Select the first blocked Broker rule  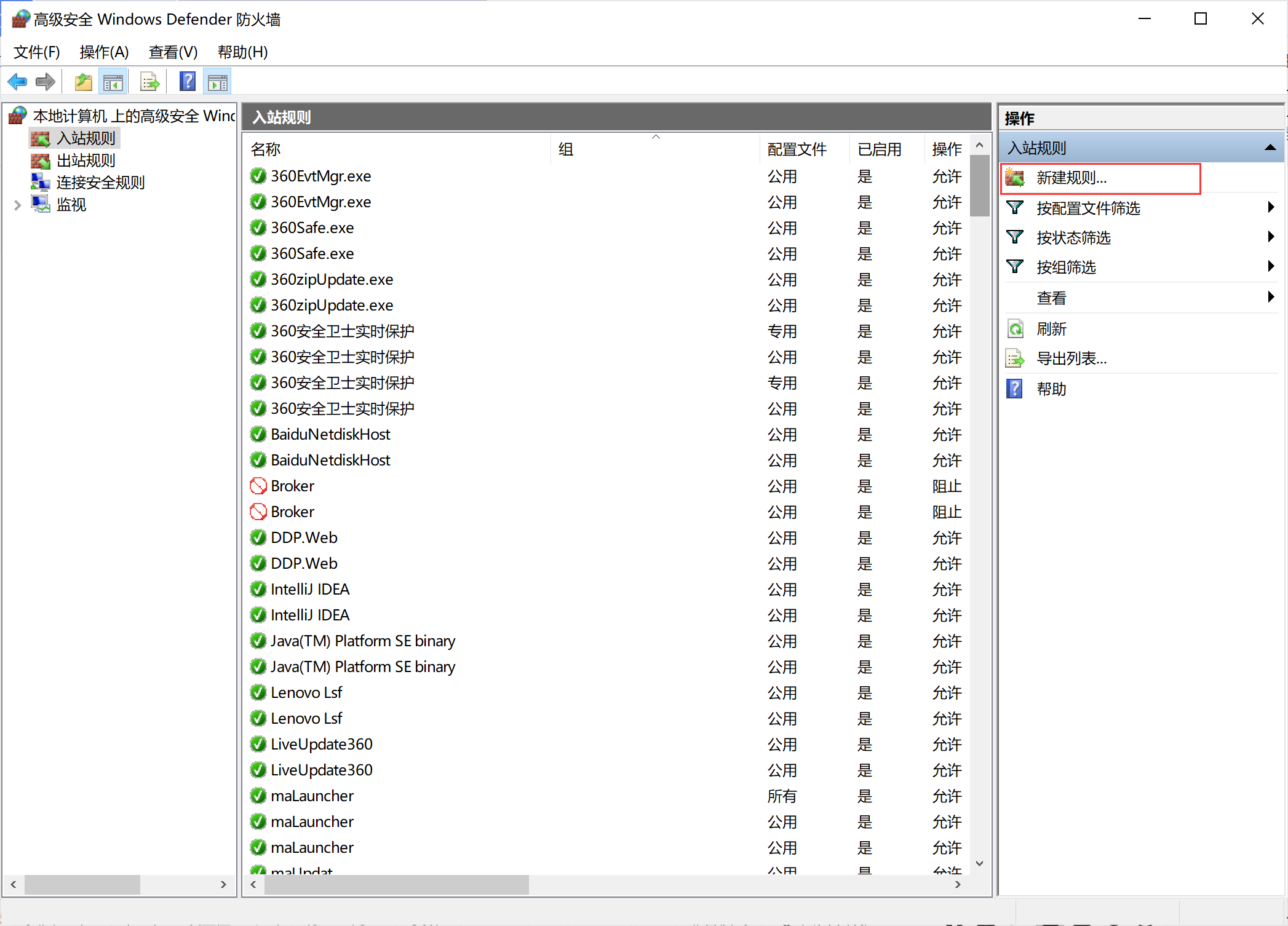293,486
